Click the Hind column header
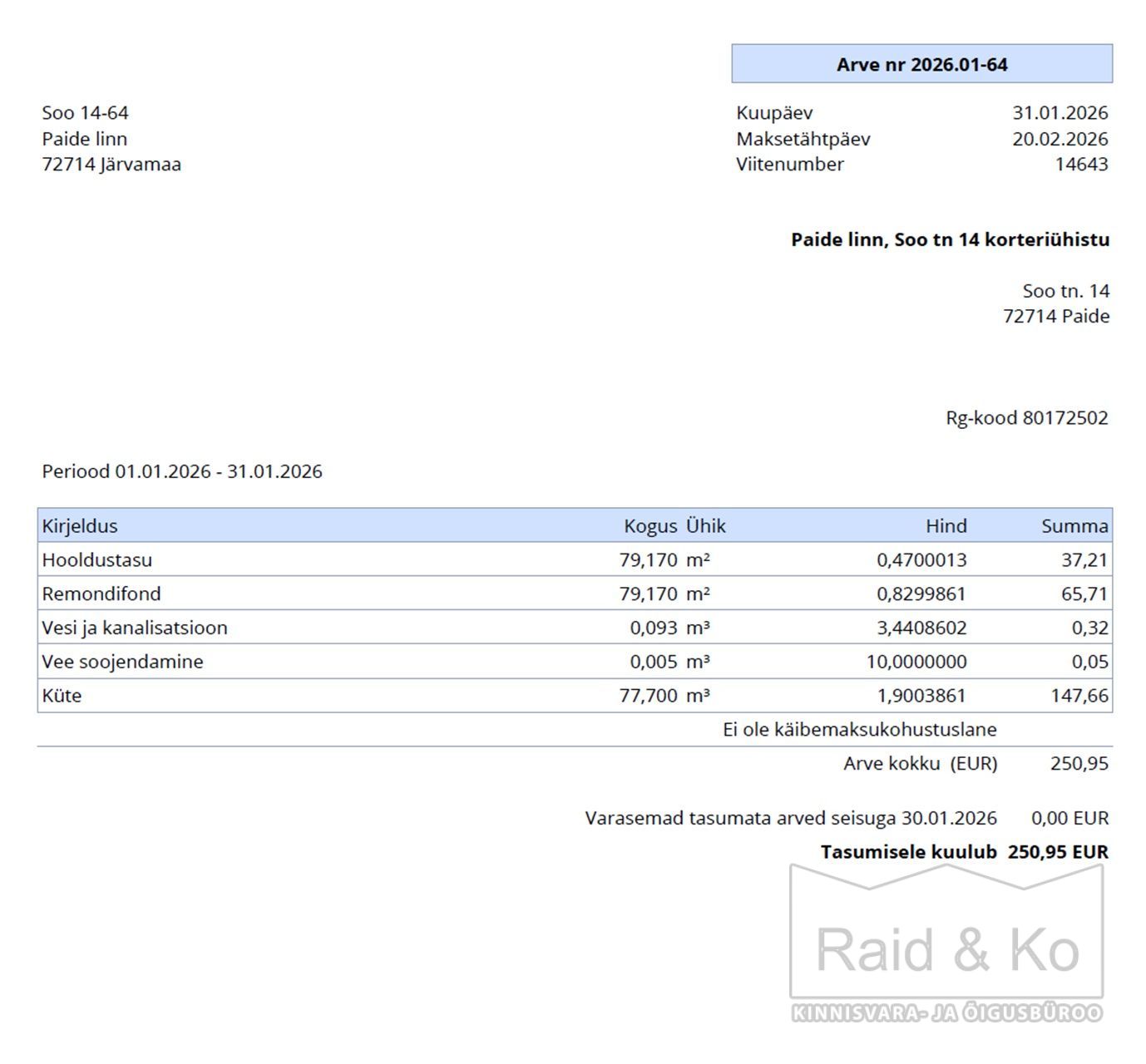Viewport: 1146px width, 1064px height. [x=946, y=526]
